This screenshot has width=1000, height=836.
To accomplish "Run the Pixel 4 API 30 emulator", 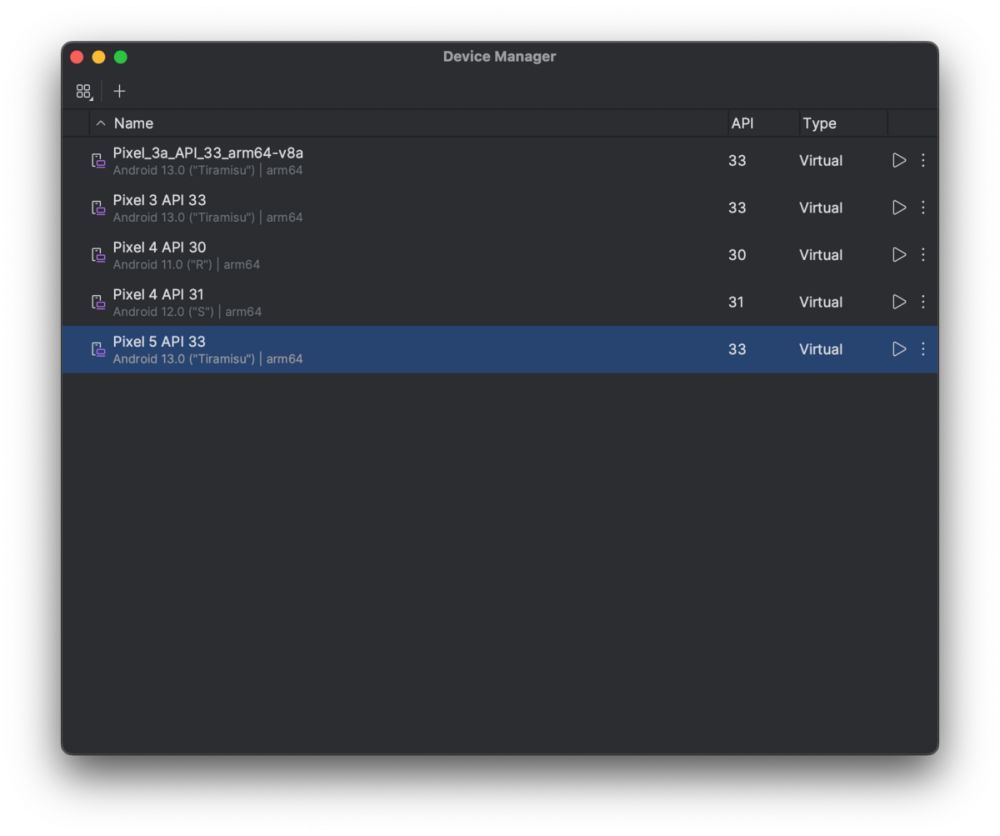I will pos(899,254).
